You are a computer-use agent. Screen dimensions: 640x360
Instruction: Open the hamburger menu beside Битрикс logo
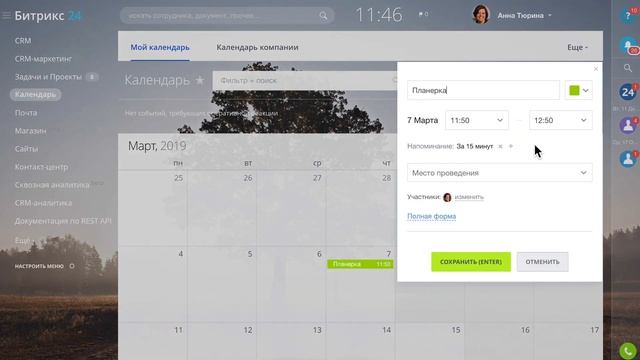[6, 16]
